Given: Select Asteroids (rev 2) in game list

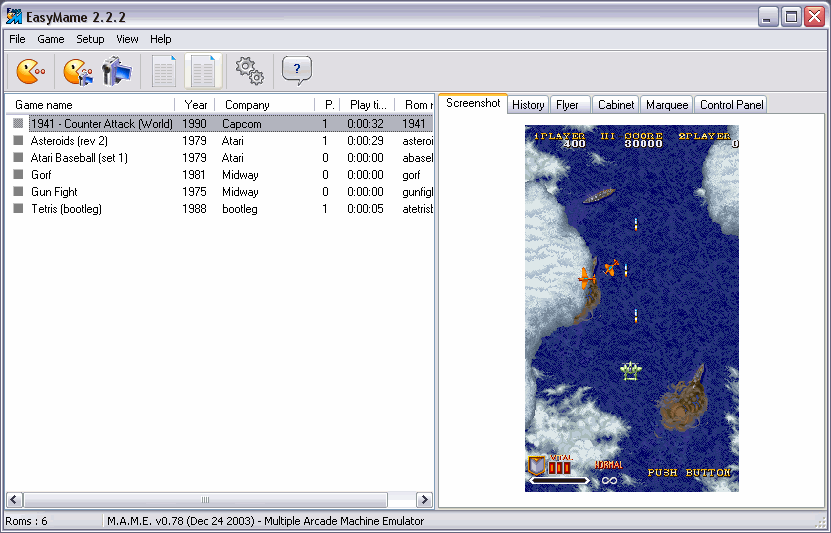Looking at the screenshot, I should (69, 140).
